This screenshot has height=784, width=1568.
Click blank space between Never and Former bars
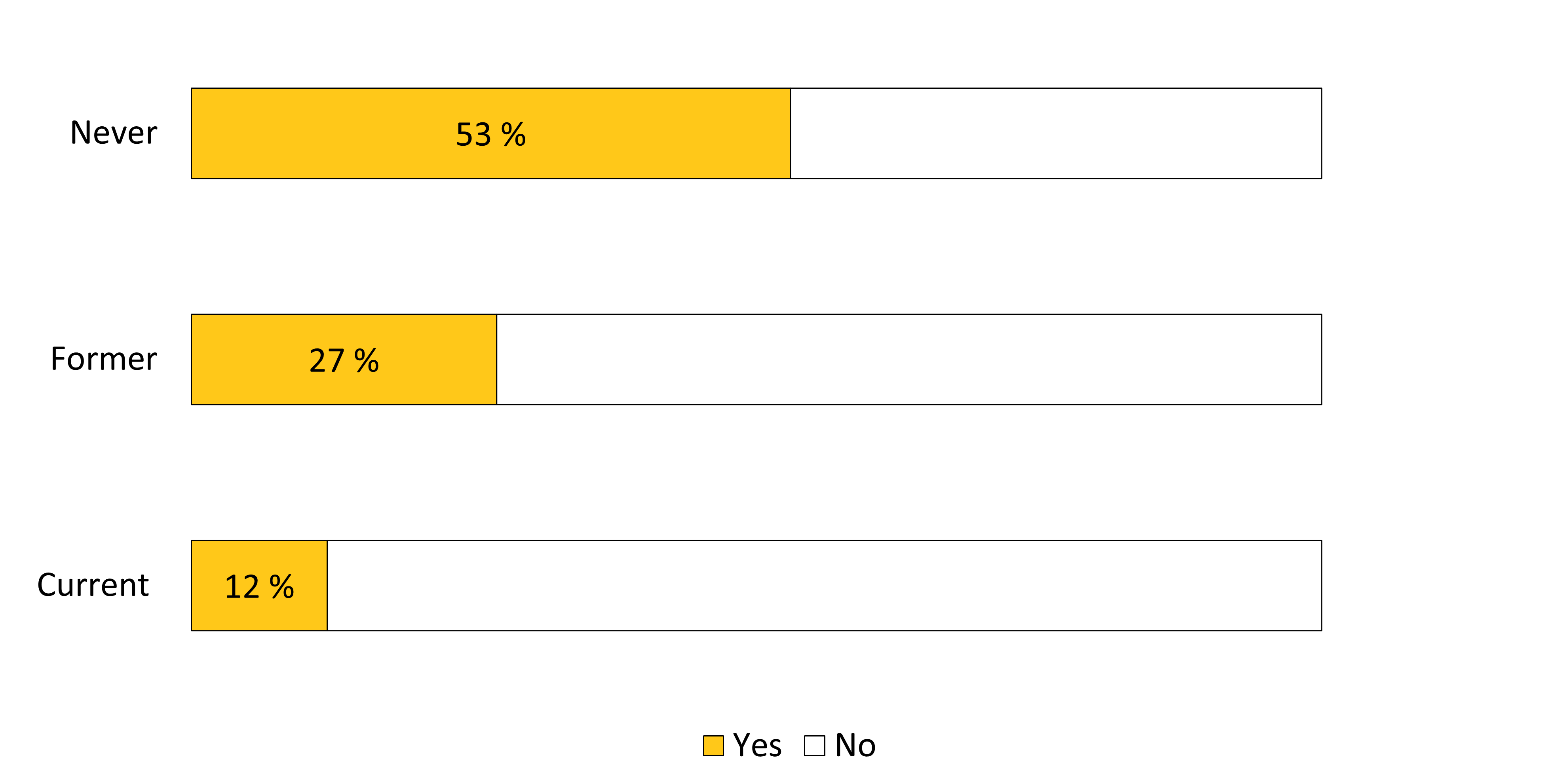point(756,247)
